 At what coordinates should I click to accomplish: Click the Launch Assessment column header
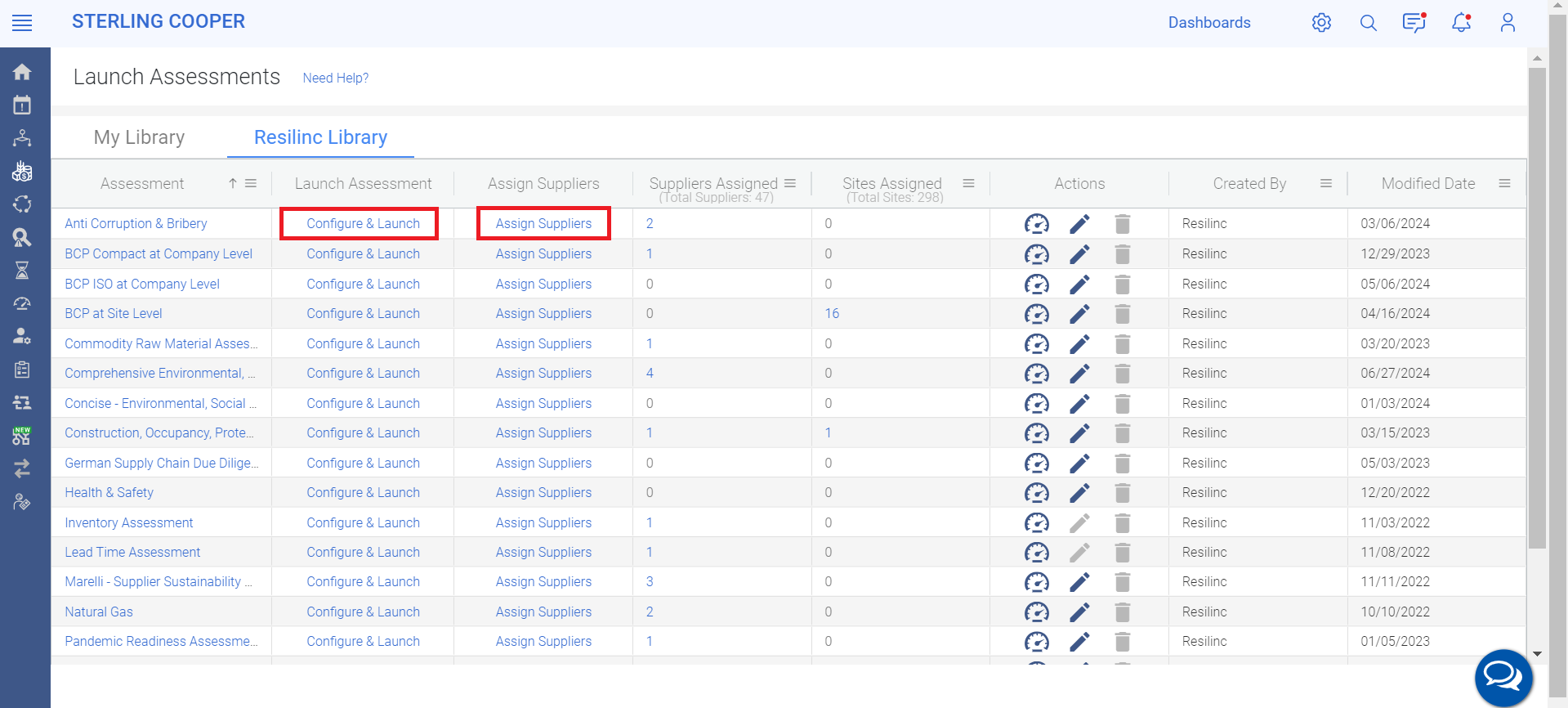(363, 184)
